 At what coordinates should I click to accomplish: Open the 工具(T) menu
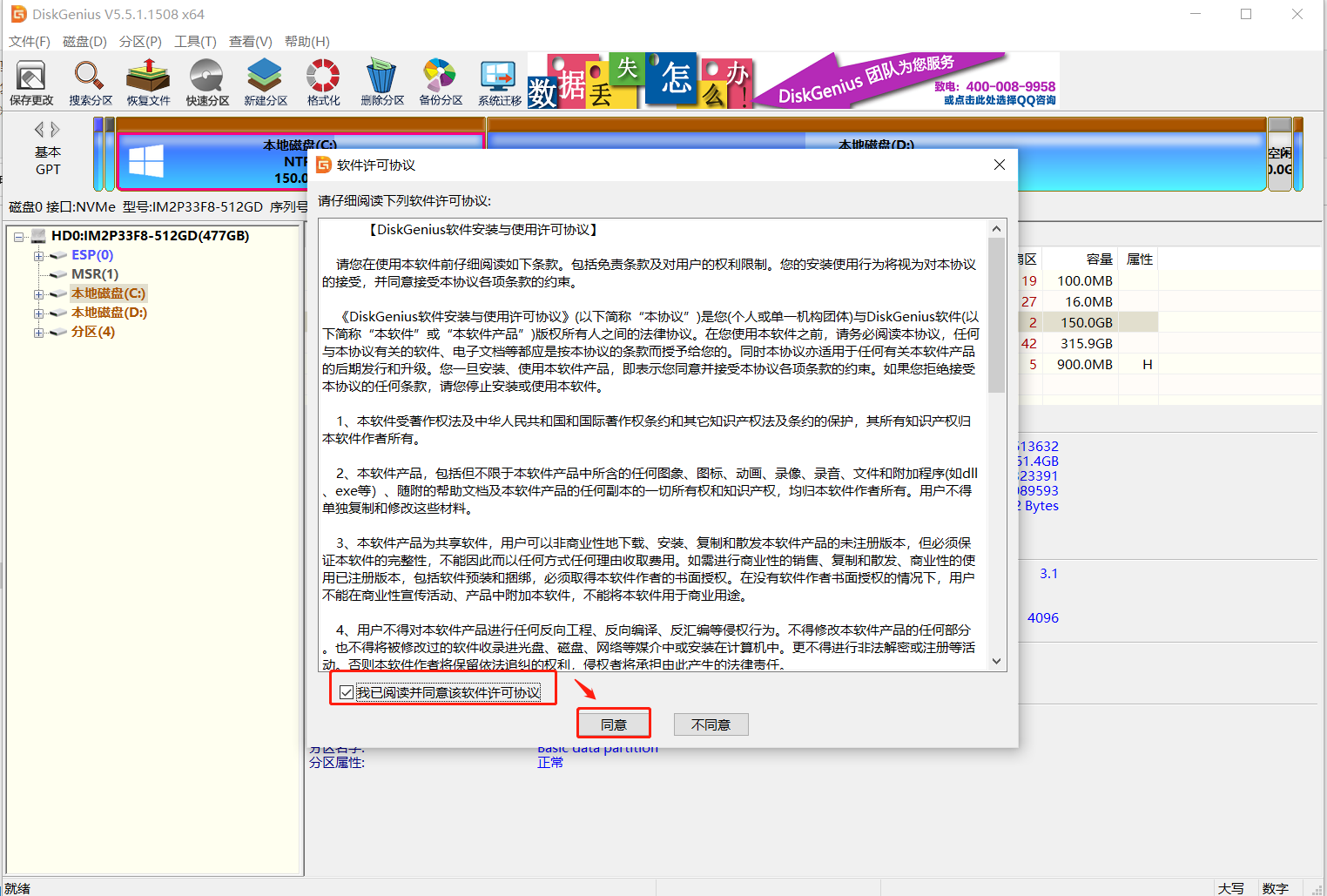195,41
